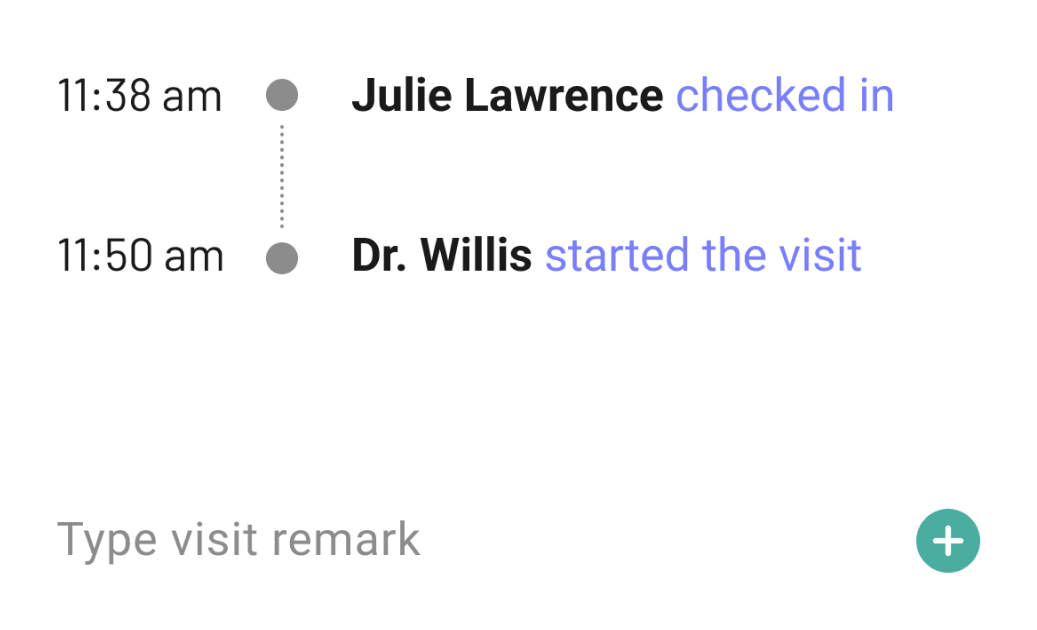Image resolution: width=1037 pixels, height=630 pixels.
Task: Click the green plus add remark icon
Action: (x=947, y=541)
